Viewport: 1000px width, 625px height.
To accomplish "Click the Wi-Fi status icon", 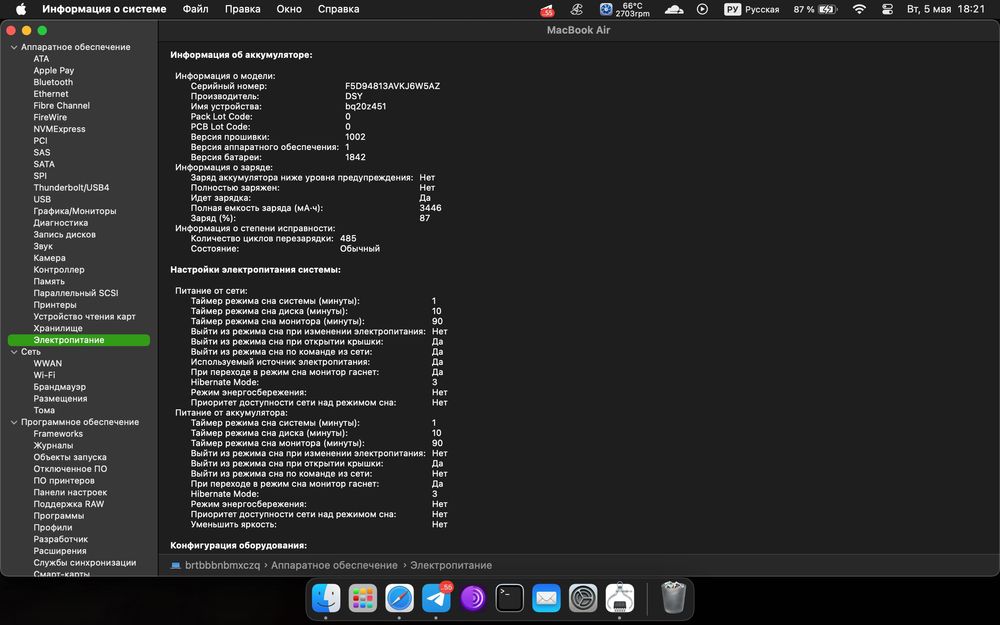I will coord(859,9).
